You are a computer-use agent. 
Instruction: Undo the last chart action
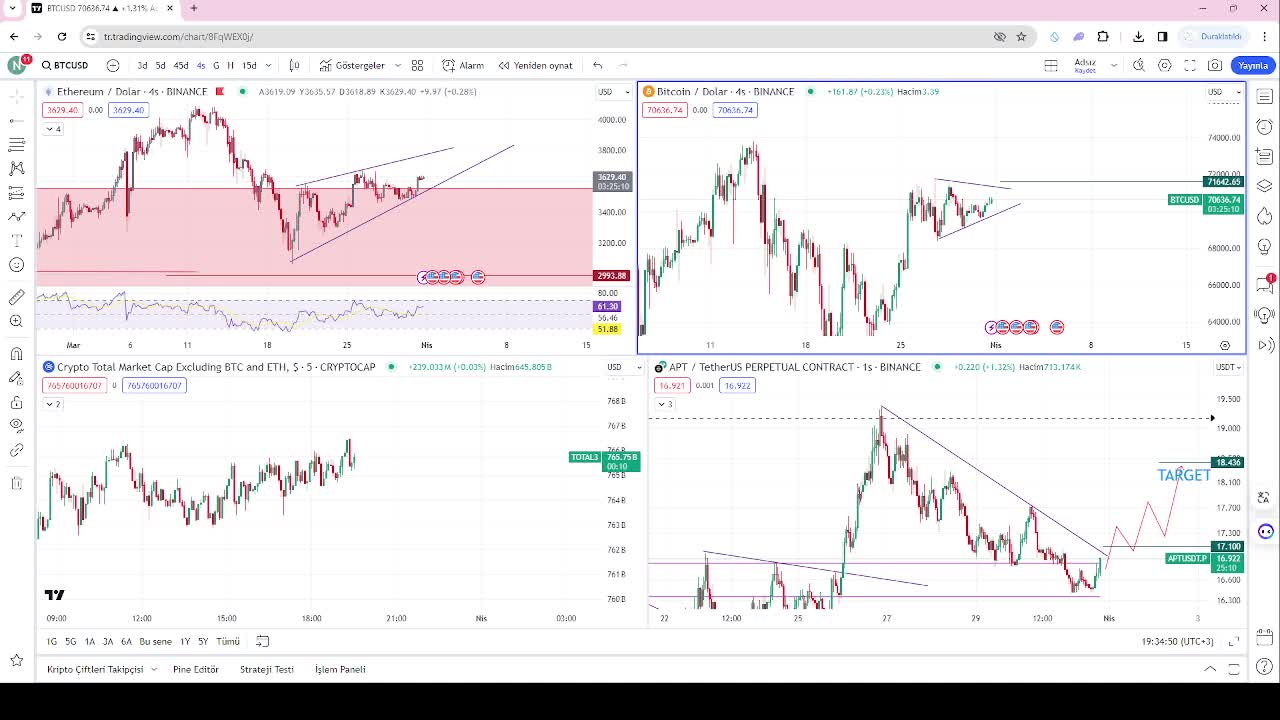tap(598, 65)
